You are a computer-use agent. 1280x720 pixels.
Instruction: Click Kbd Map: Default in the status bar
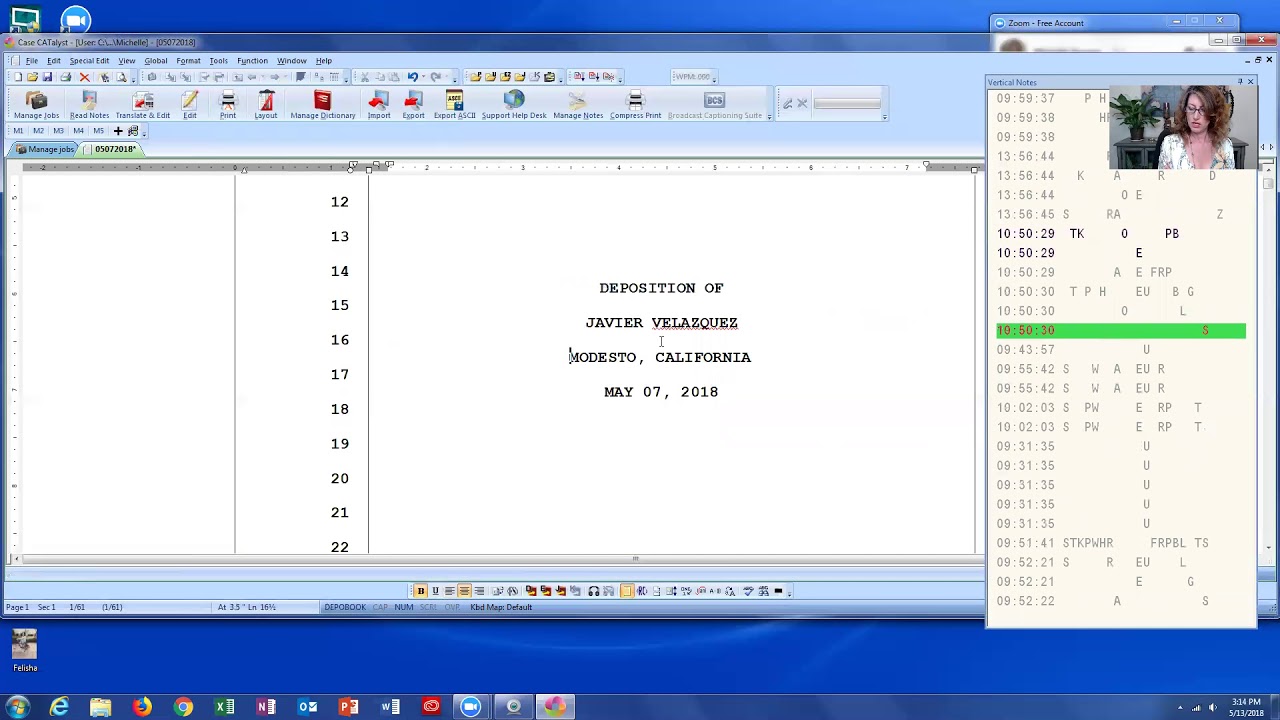(500, 607)
